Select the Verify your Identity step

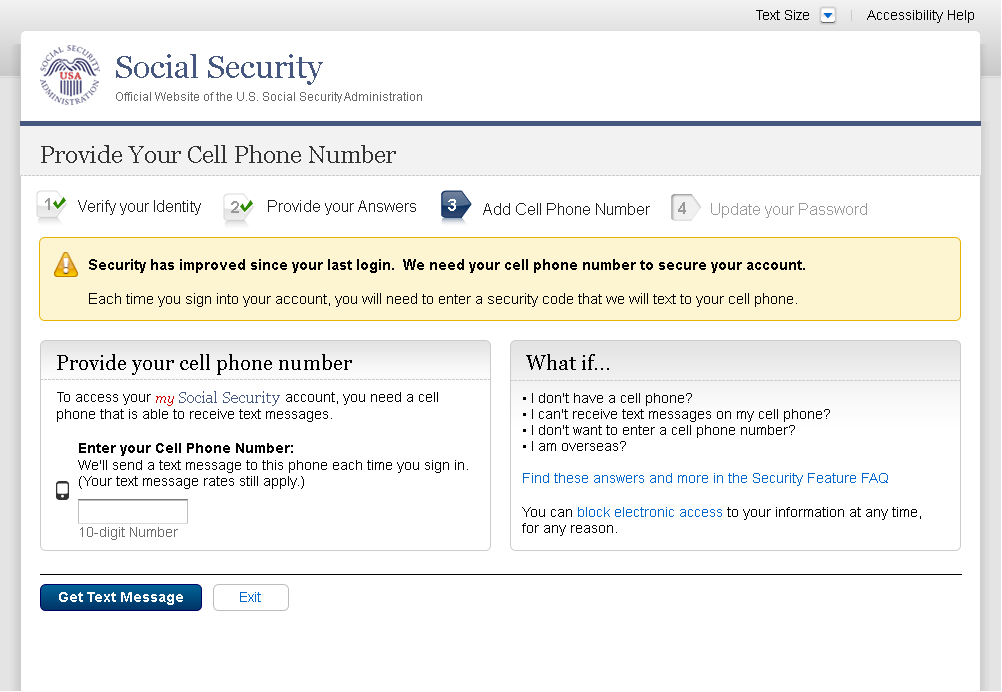pyautogui.click(x=139, y=207)
